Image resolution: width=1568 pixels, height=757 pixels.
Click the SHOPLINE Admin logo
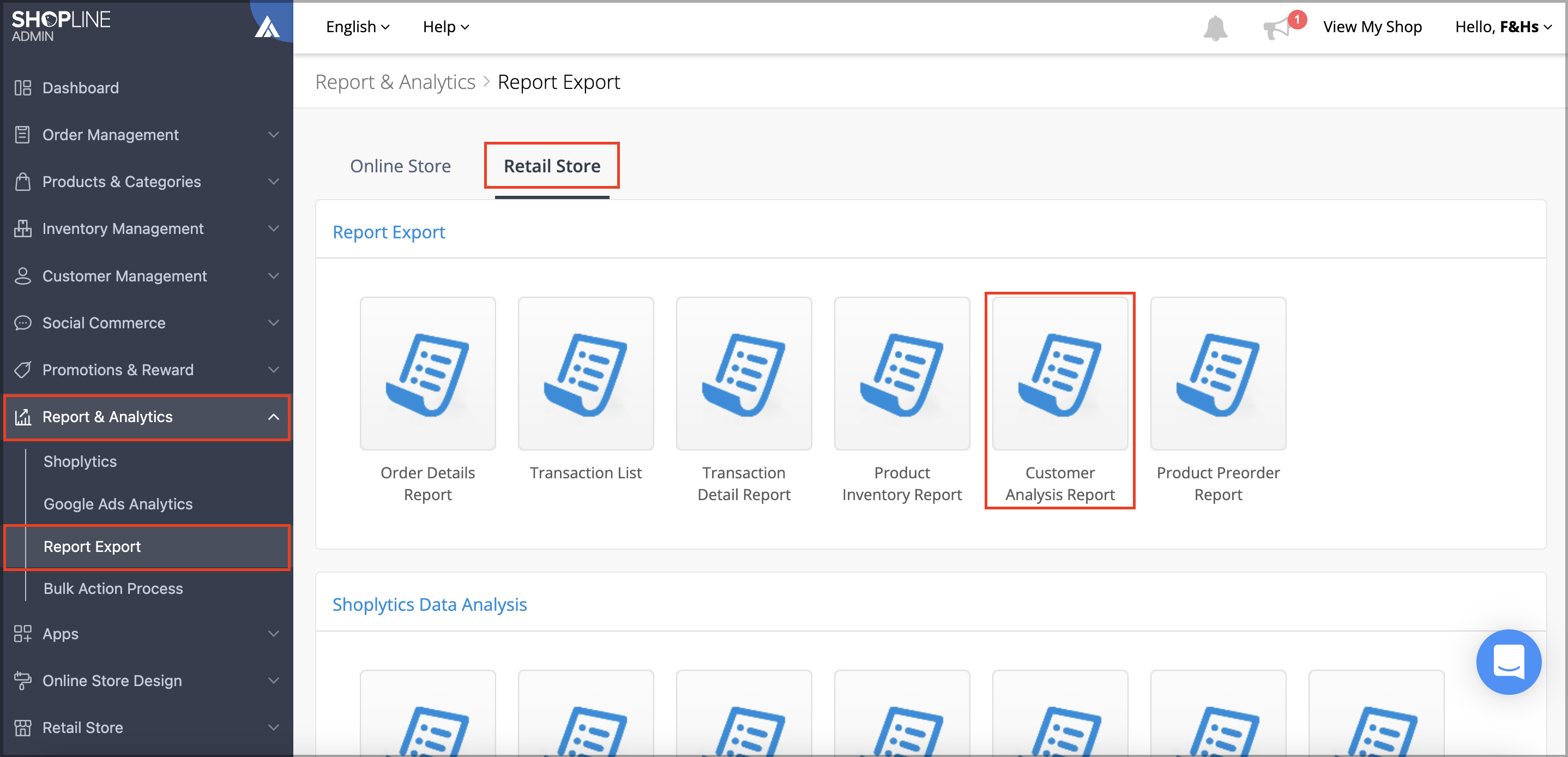(61, 26)
